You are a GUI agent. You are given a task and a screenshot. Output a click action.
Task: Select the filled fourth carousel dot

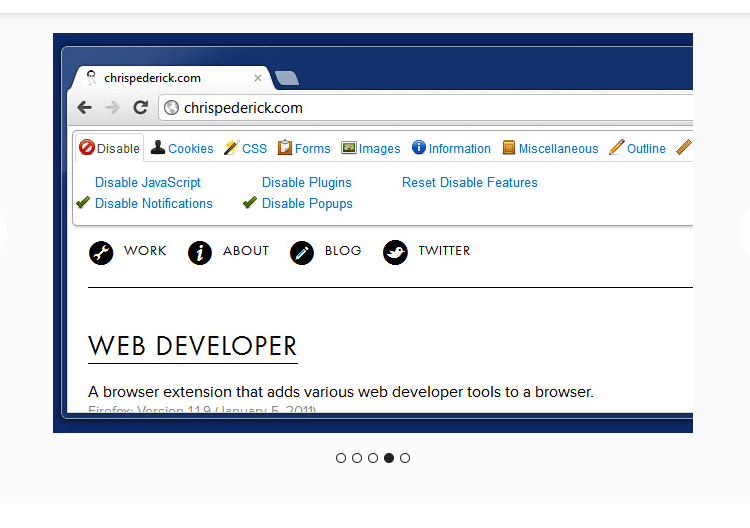389,458
